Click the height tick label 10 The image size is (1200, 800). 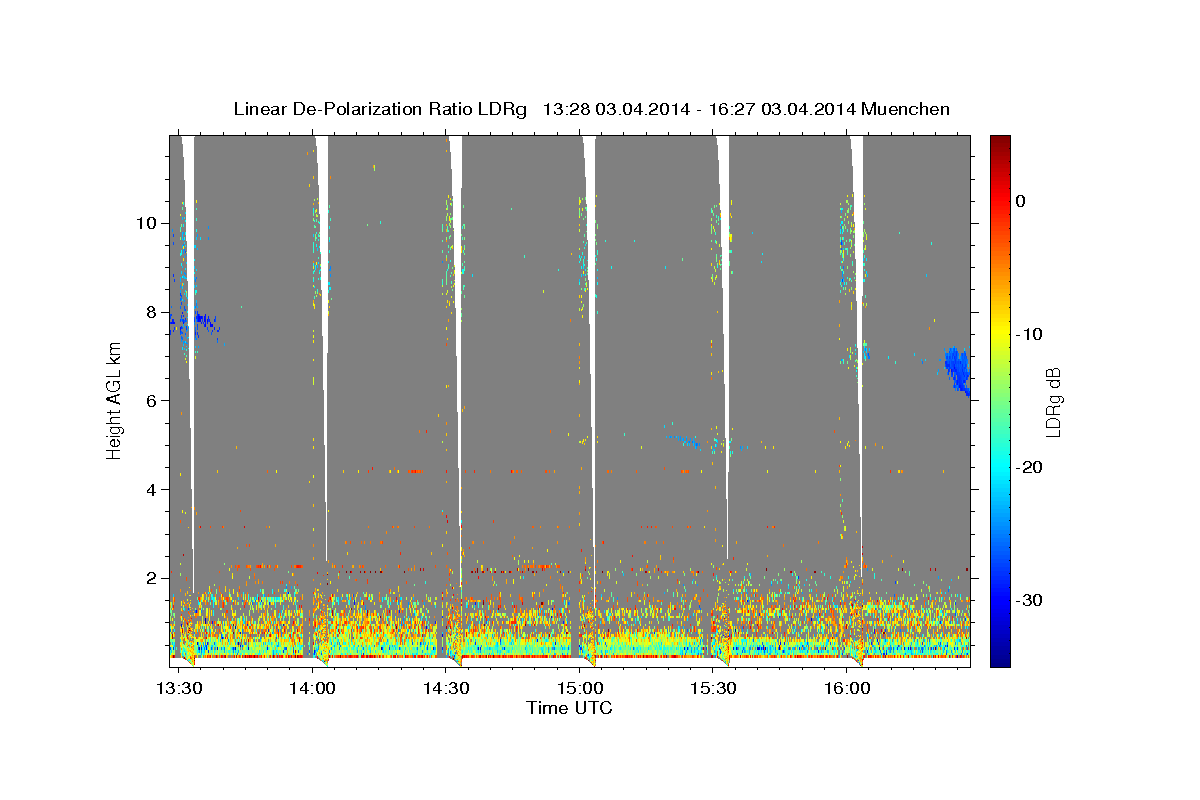coord(147,222)
